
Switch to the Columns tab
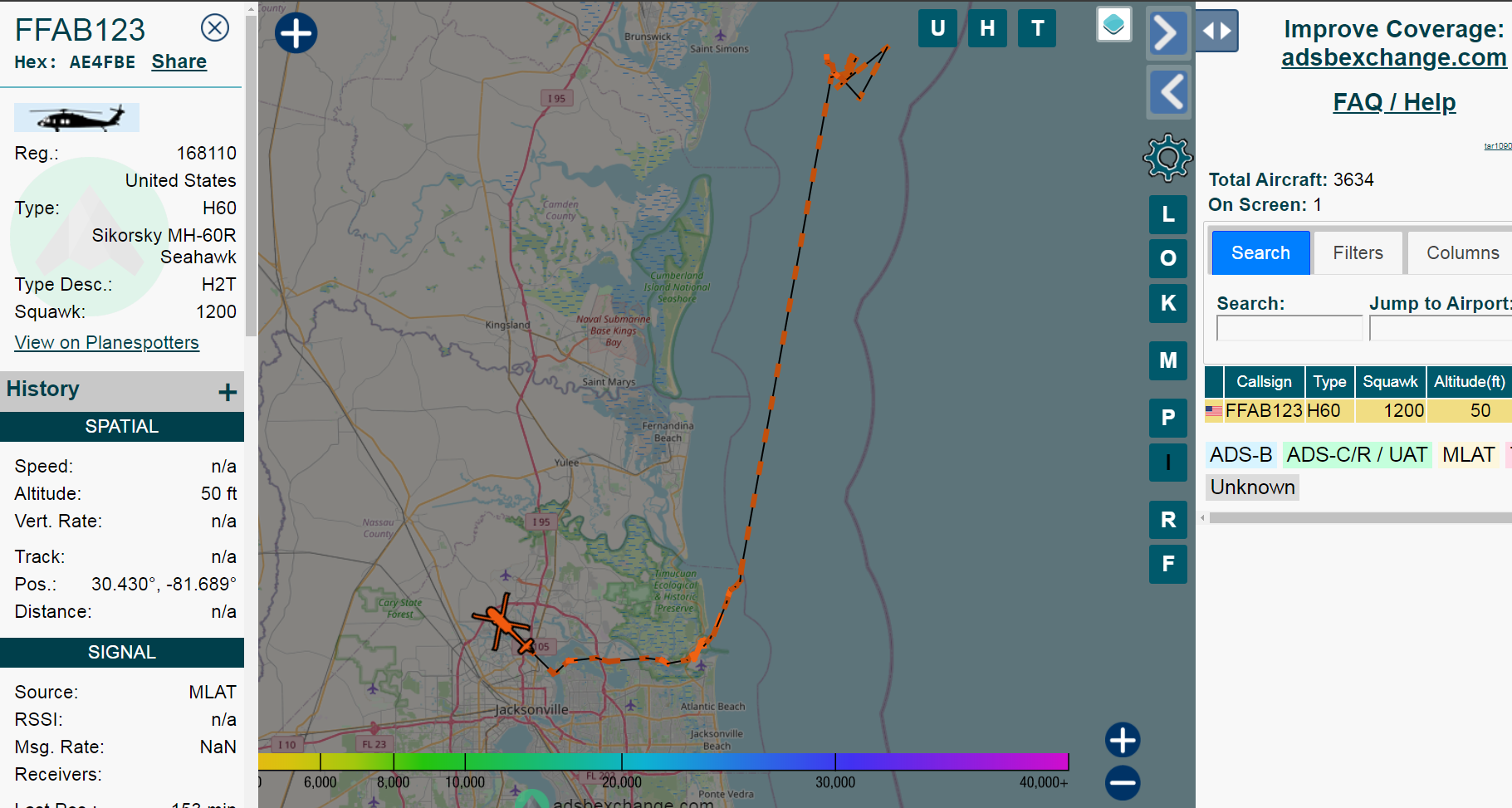click(1462, 253)
